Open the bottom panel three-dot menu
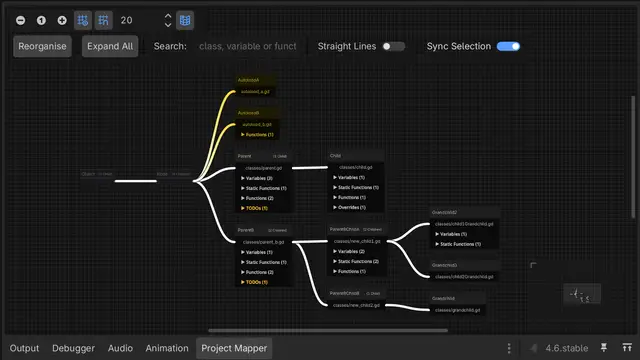640x360 pixels. tap(509, 348)
